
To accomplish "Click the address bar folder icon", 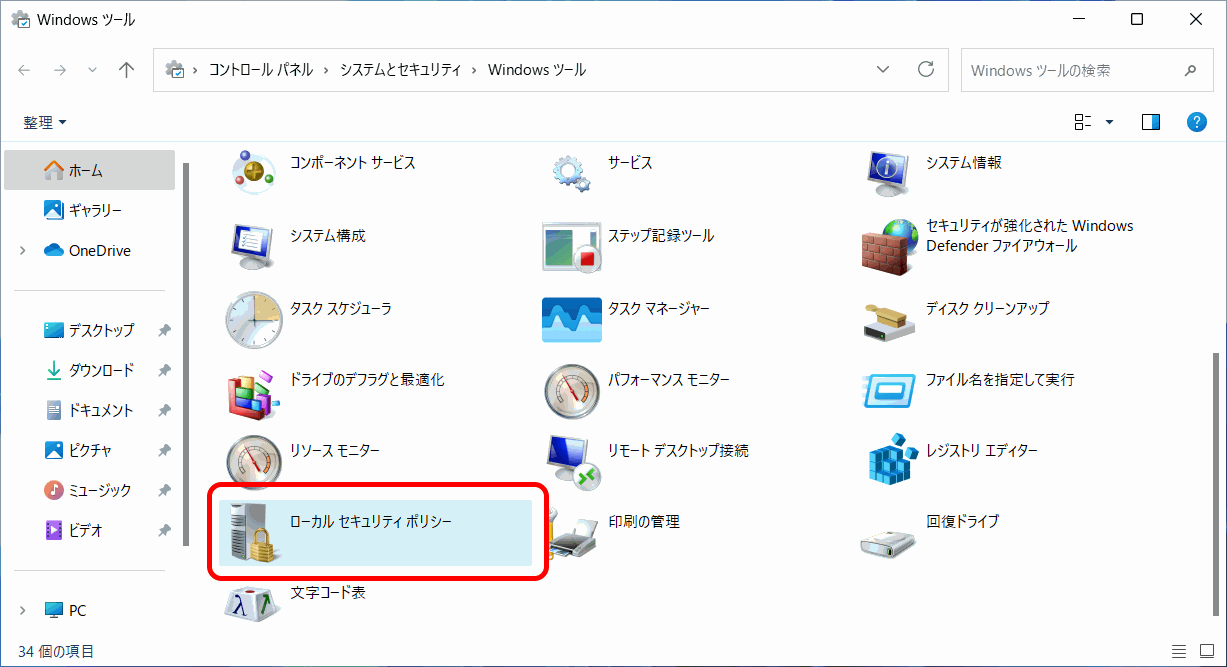I will (175, 70).
